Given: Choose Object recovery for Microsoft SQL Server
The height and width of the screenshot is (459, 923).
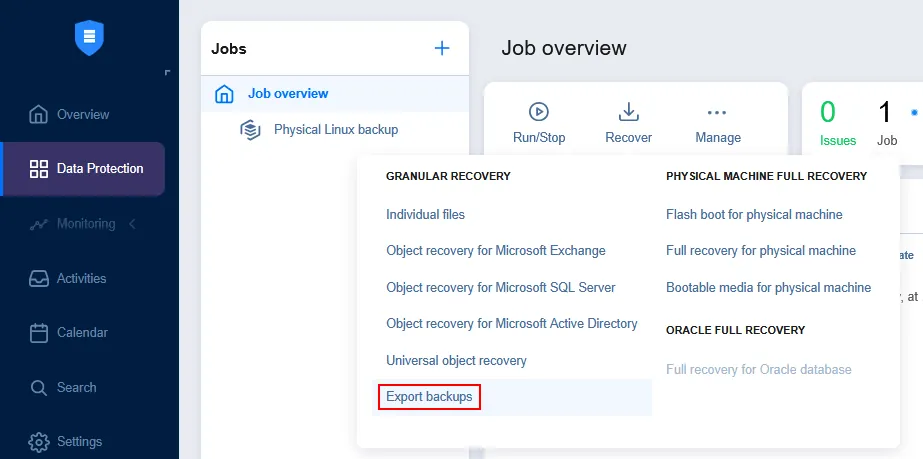Looking at the screenshot, I should pos(501,288).
